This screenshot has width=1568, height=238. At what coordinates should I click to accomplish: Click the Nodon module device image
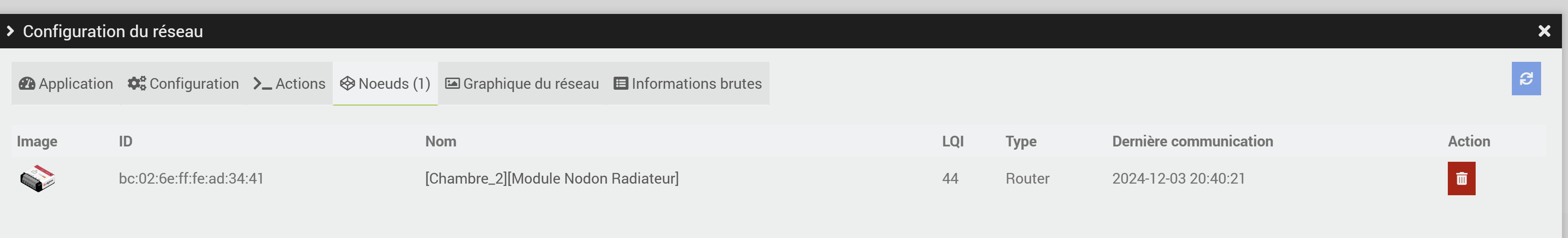[x=38, y=178]
